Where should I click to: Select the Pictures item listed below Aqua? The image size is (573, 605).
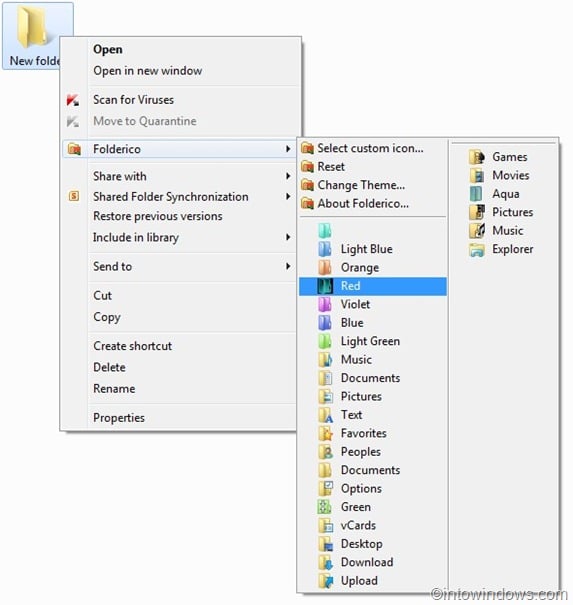coord(512,212)
